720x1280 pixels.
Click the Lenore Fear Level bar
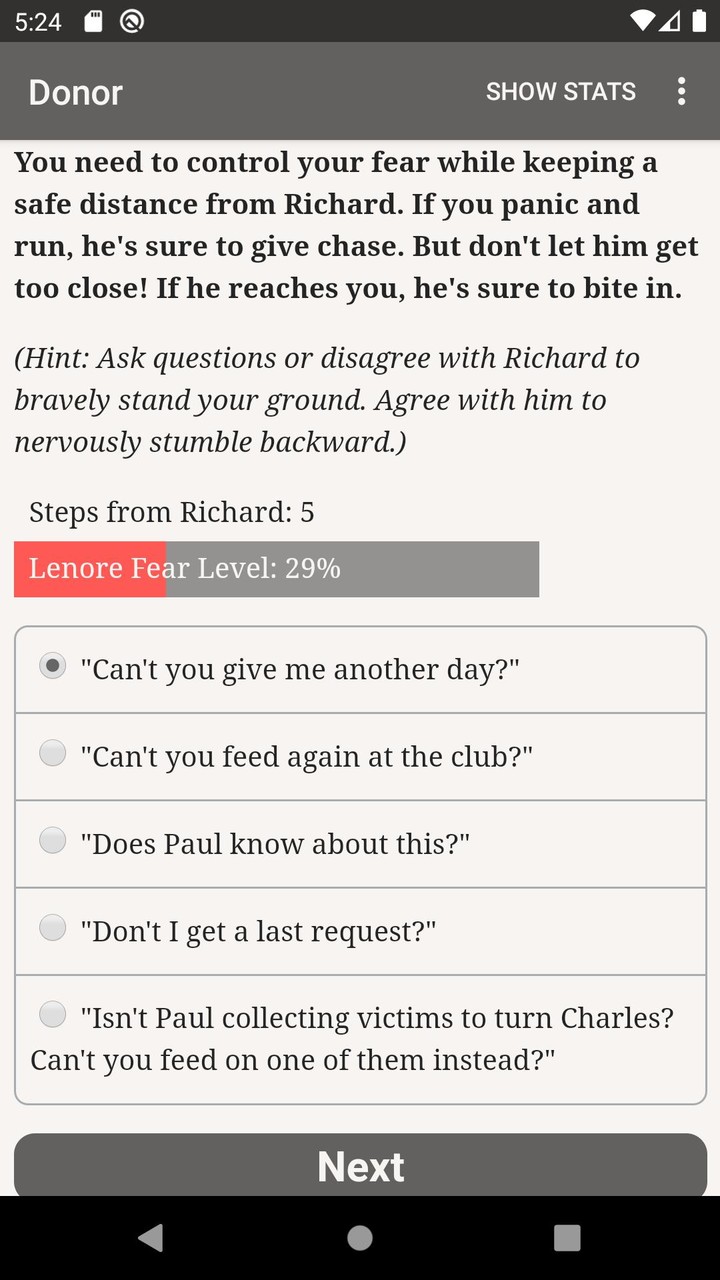276,569
